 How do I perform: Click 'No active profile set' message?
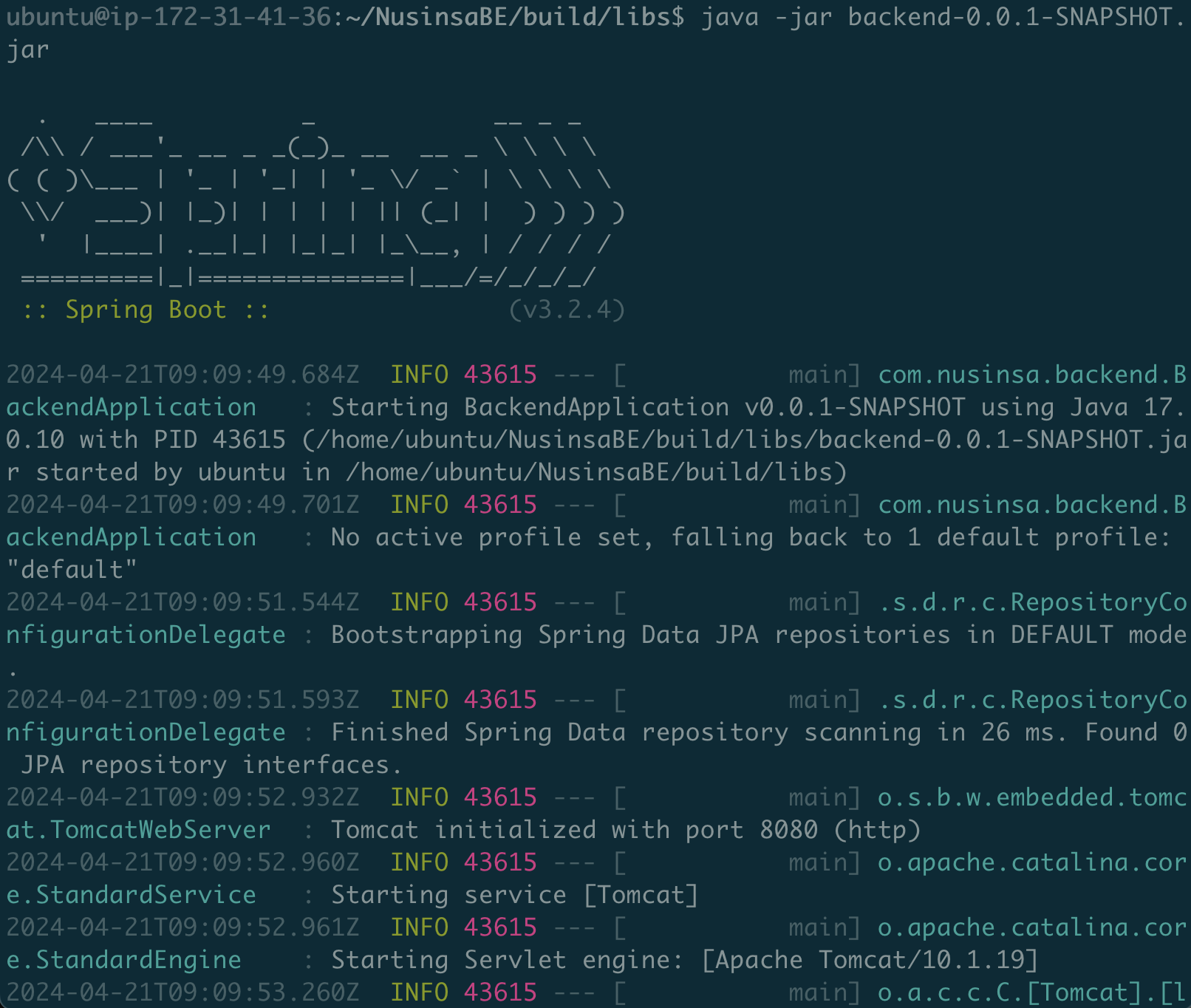click(493, 537)
